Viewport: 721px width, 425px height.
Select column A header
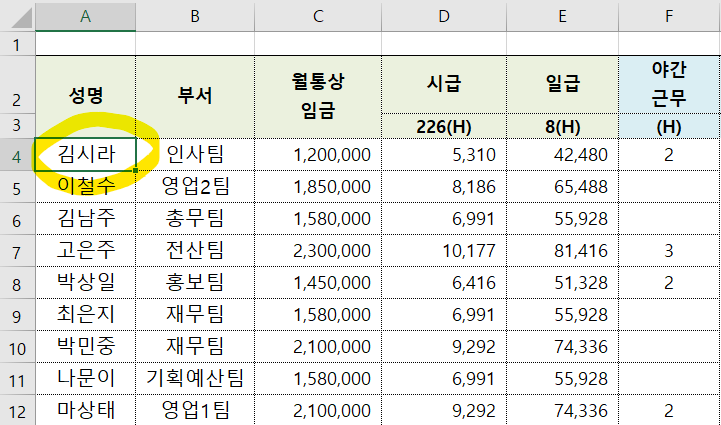coord(86,16)
